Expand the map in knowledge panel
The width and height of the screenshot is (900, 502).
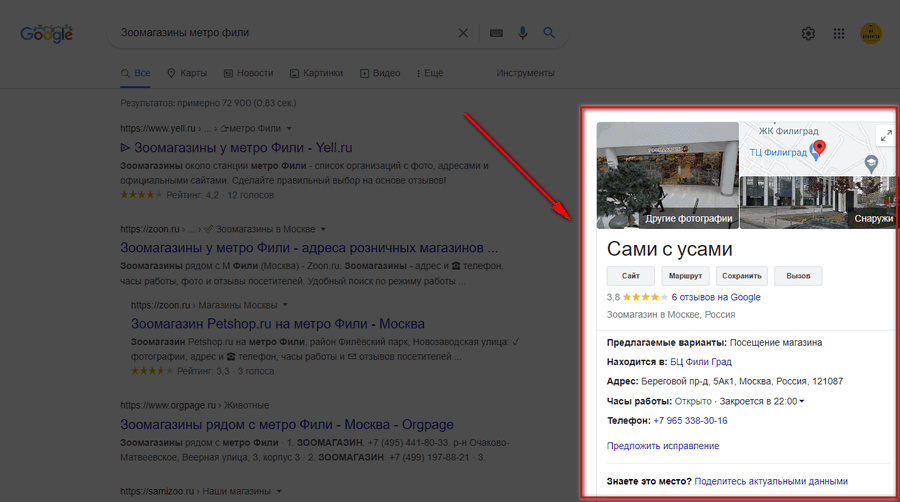885,136
